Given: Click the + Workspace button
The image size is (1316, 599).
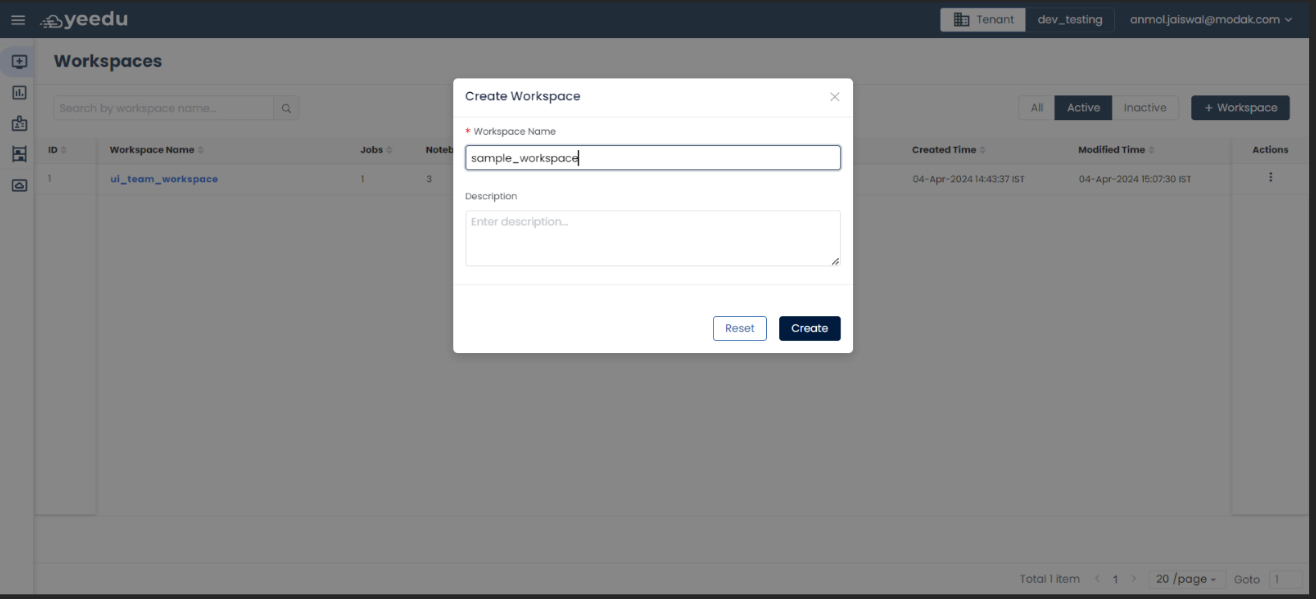Looking at the screenshot, I should (x=1240, y=108).
